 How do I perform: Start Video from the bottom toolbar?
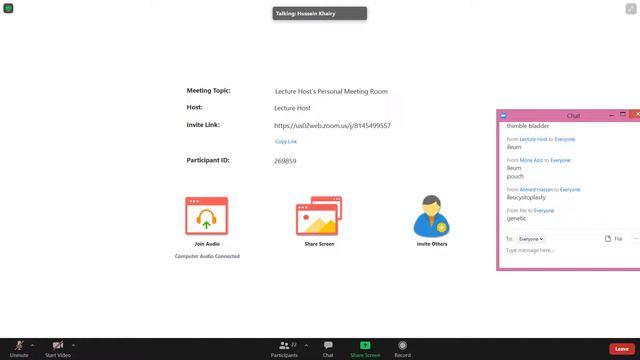point(58,349)
